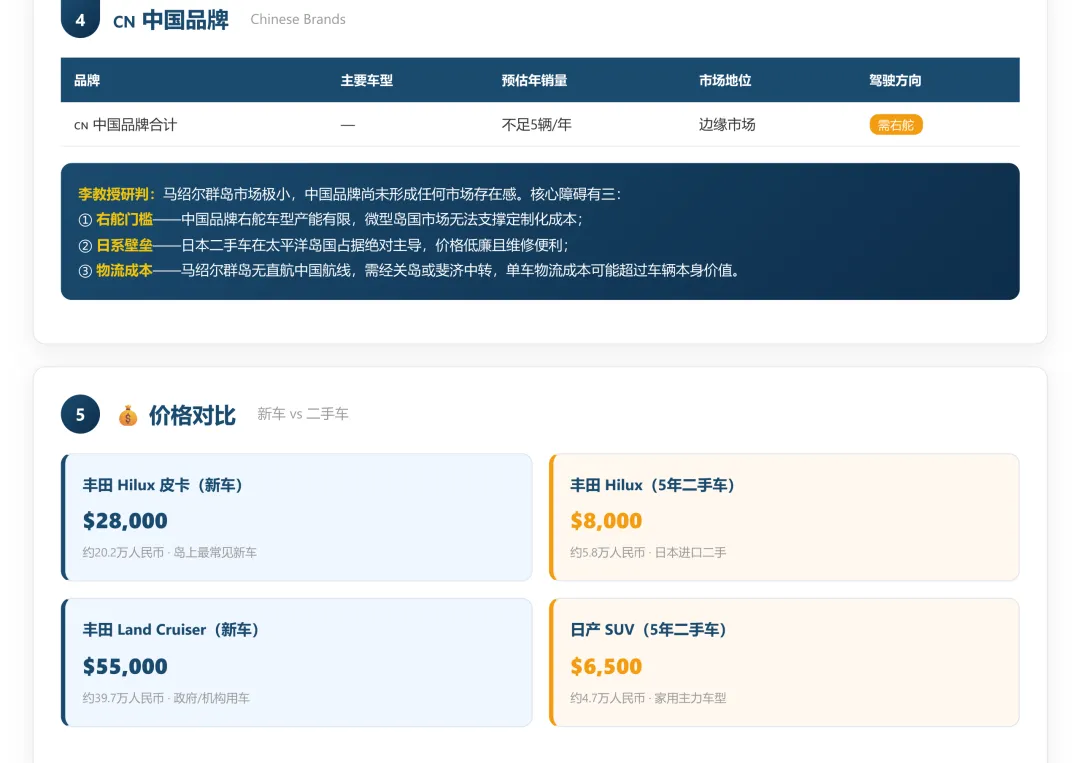Click the 约20.2万人民币 note
This screenshot has height=763, width=1080.
123,552
